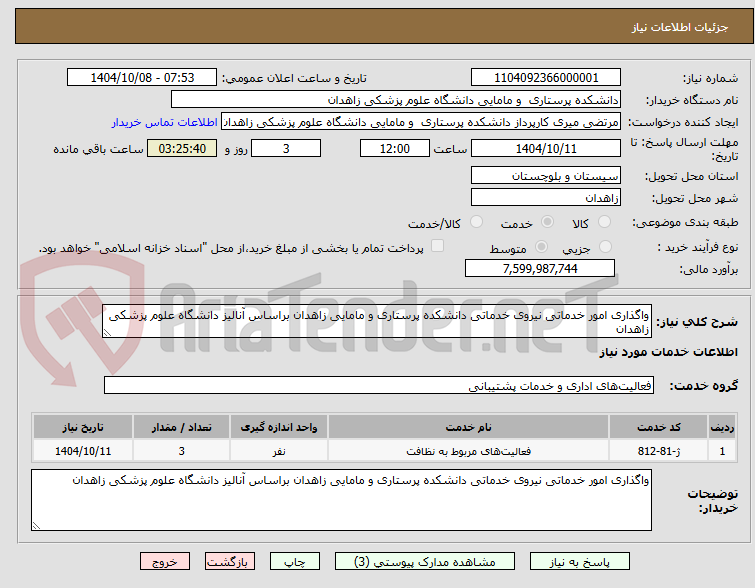This screenshot has height=588, width=755.
Task: Click the پاسخ به نیاز button
Action: (580, 562)
